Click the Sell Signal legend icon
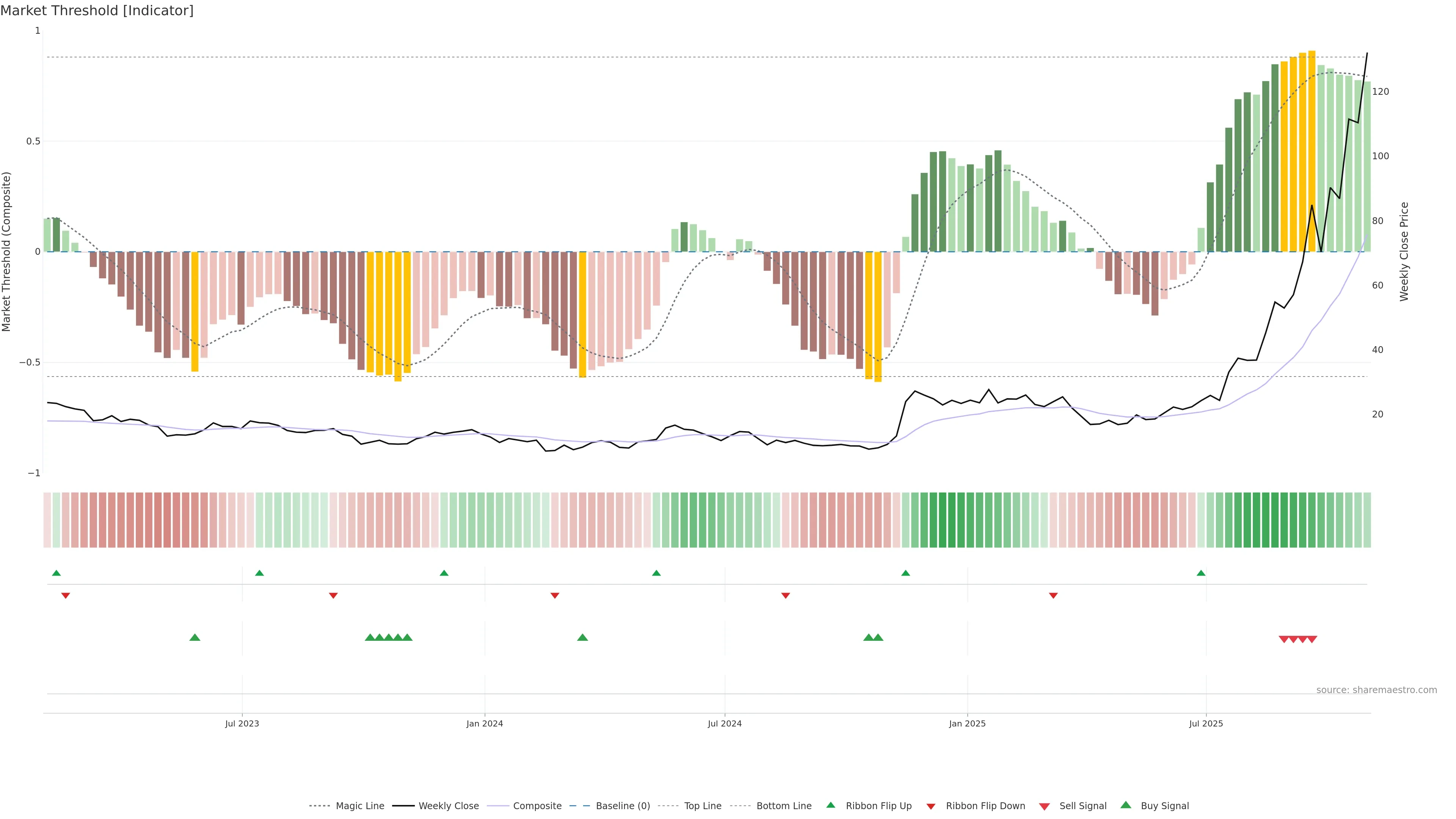 [x=1045, y=806]
